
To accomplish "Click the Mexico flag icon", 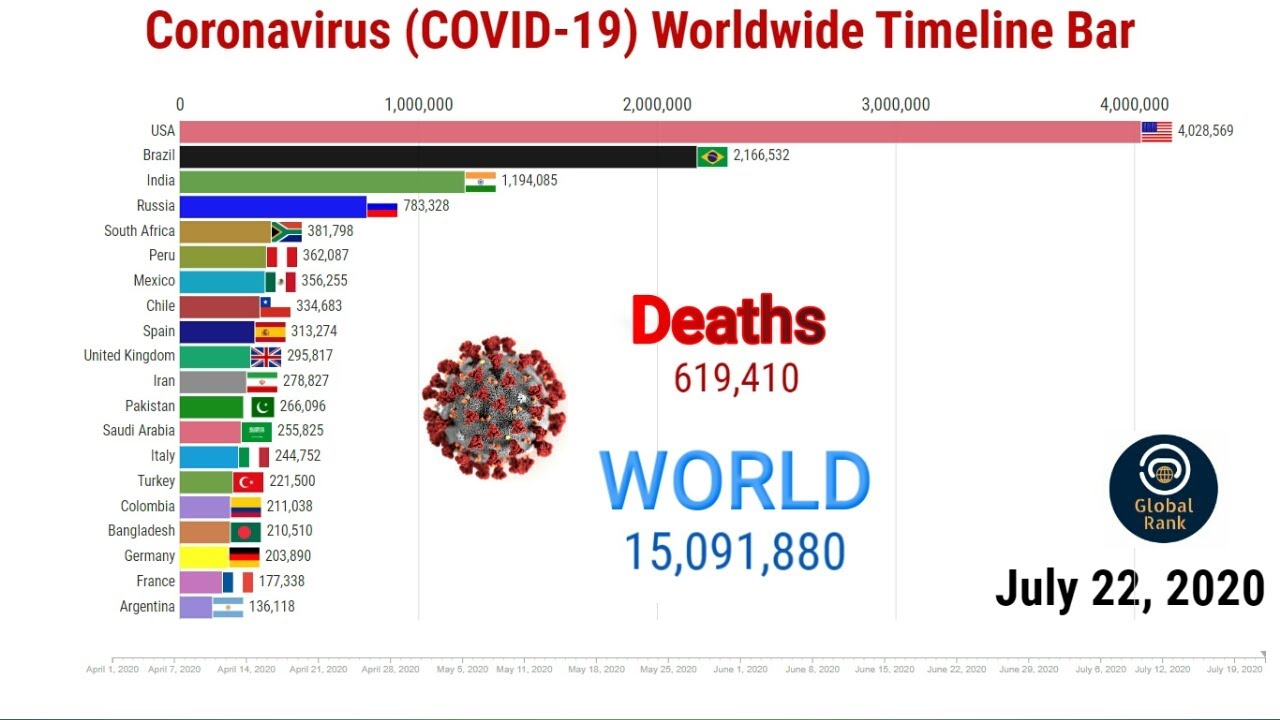I will [281, 281].
